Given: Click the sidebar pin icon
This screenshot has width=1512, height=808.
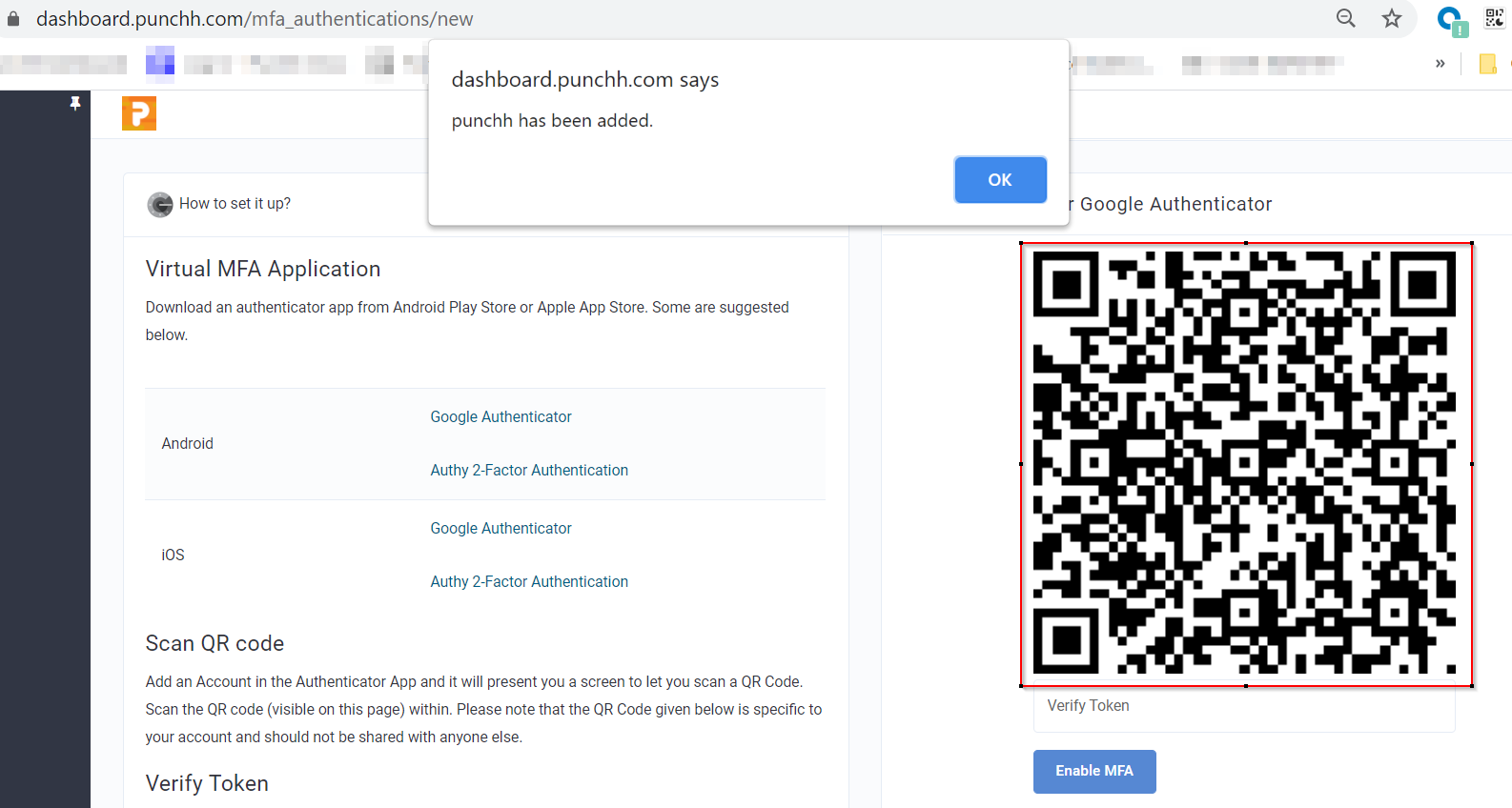Looking at the screenshot, I should 75,103.
